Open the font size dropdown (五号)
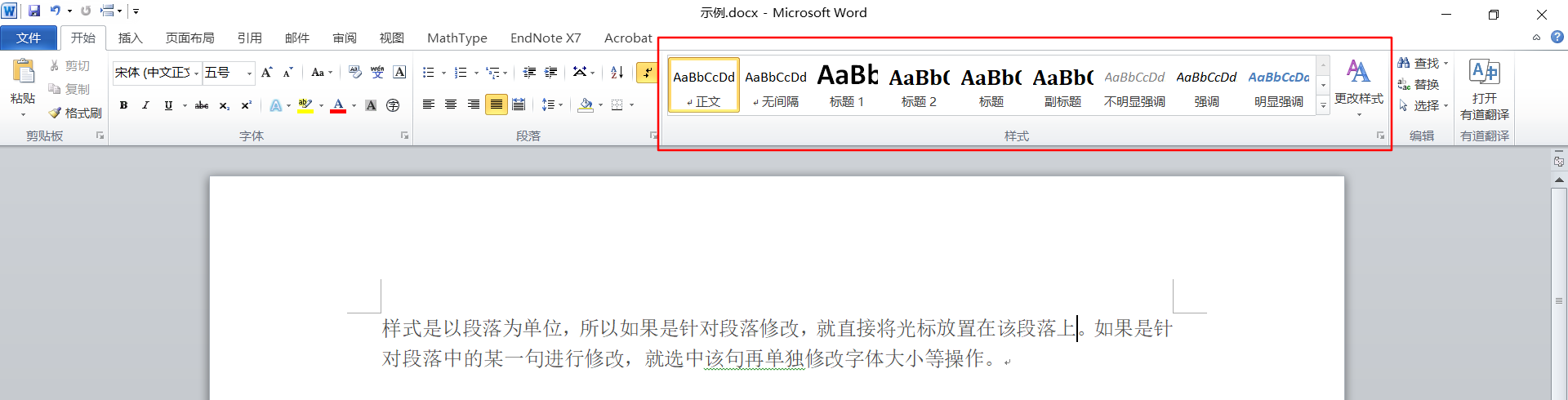The height and width of the screenshot is (400, 1568). click(x=250, y=73)
